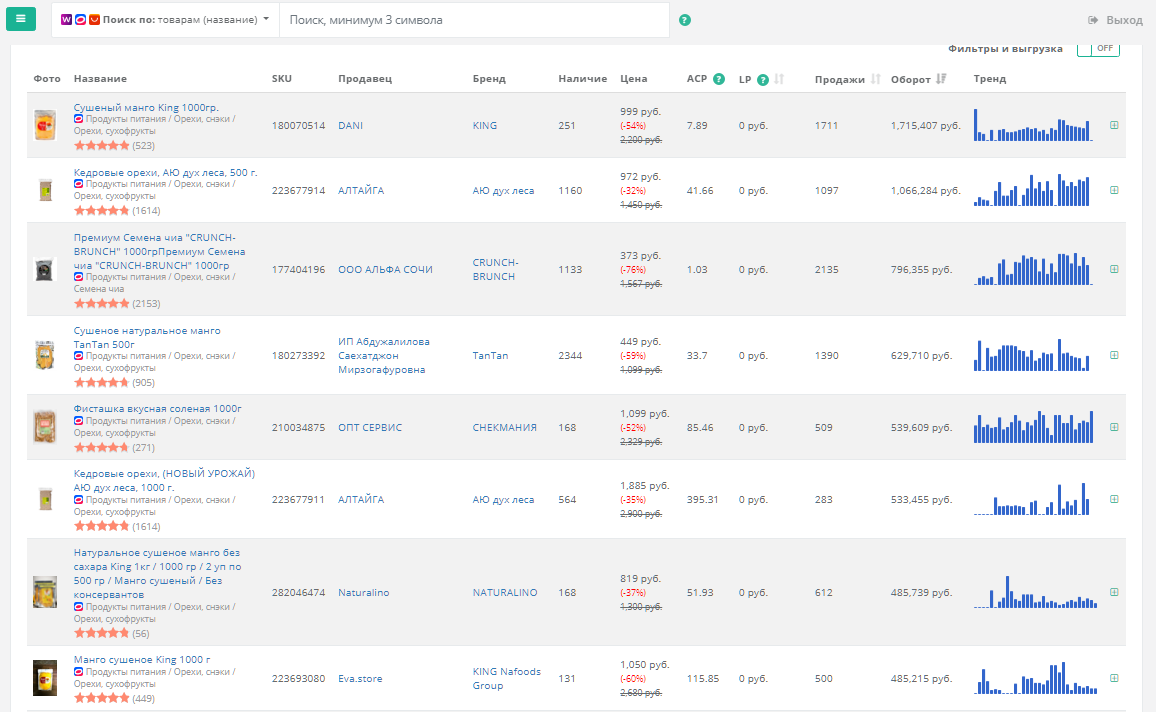Click the LP column help icon
The height and width of the screenshot is (712, 1156).
coord(763,79)
